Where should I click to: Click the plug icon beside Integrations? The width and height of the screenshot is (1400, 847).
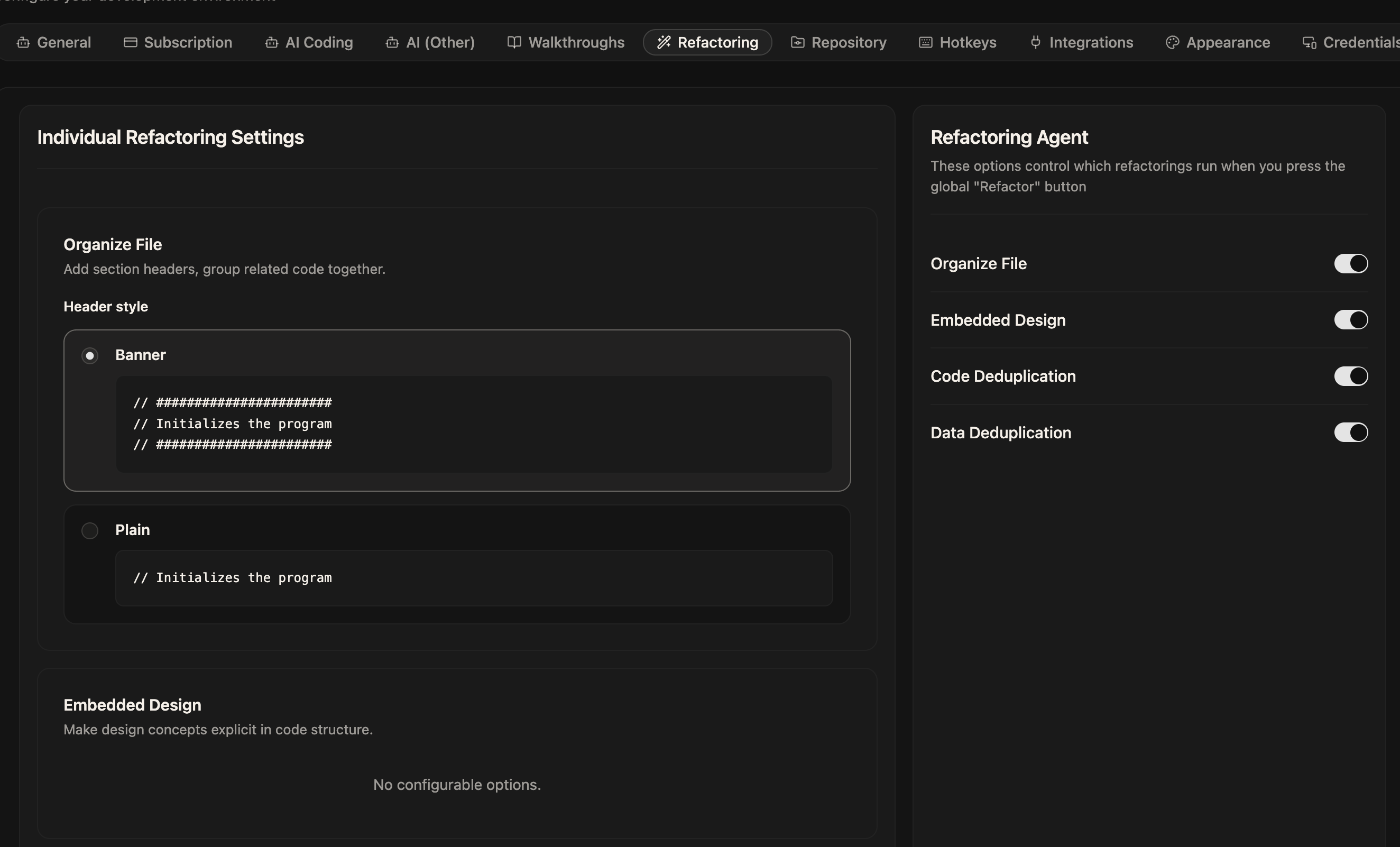coord(1036,43)
